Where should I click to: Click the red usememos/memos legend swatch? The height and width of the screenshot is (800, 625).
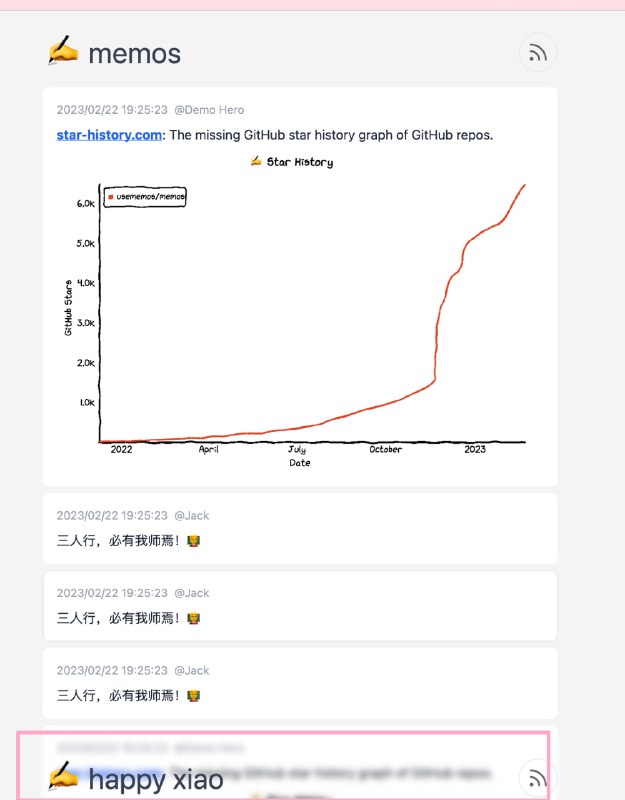pyautogui.click(x=110, y=197)
